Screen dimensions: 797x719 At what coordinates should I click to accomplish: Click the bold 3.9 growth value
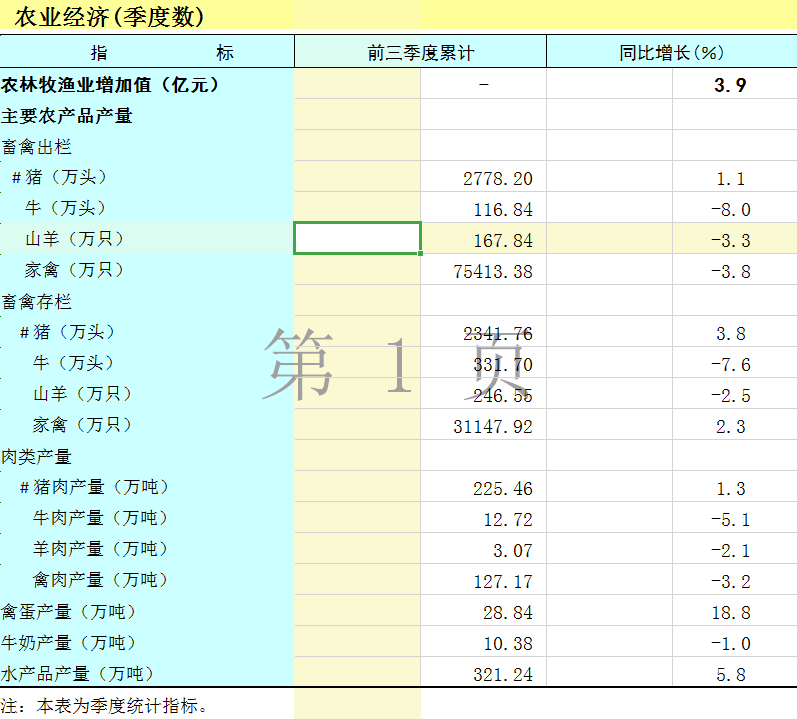(730, 85)
